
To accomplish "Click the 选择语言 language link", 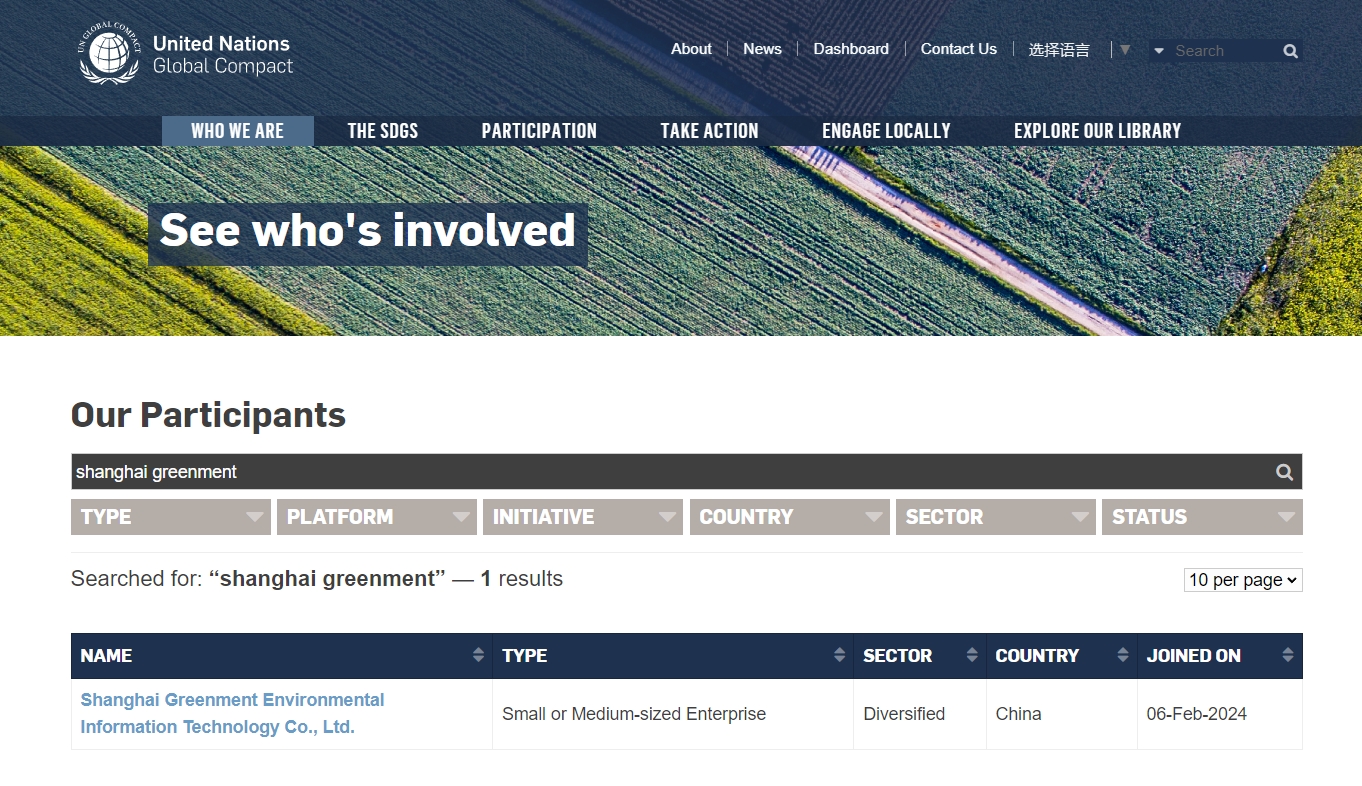I will tap(1059, 50).
